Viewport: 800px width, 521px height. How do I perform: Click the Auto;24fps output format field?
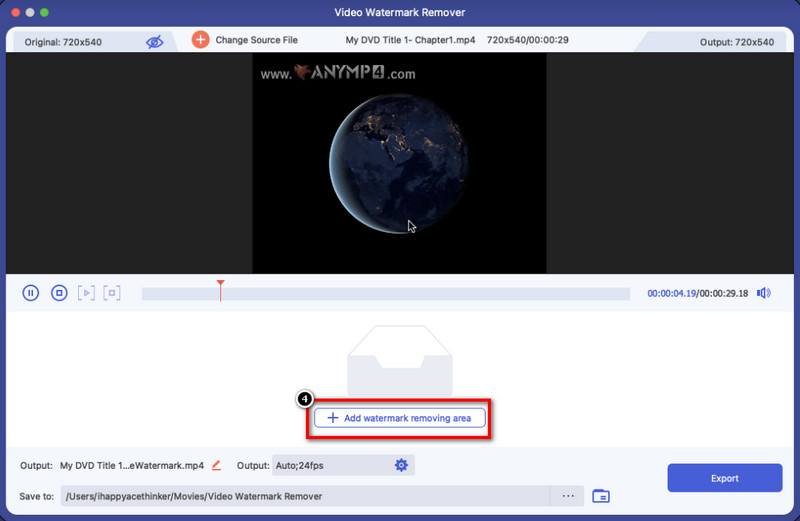click(343, 465)
